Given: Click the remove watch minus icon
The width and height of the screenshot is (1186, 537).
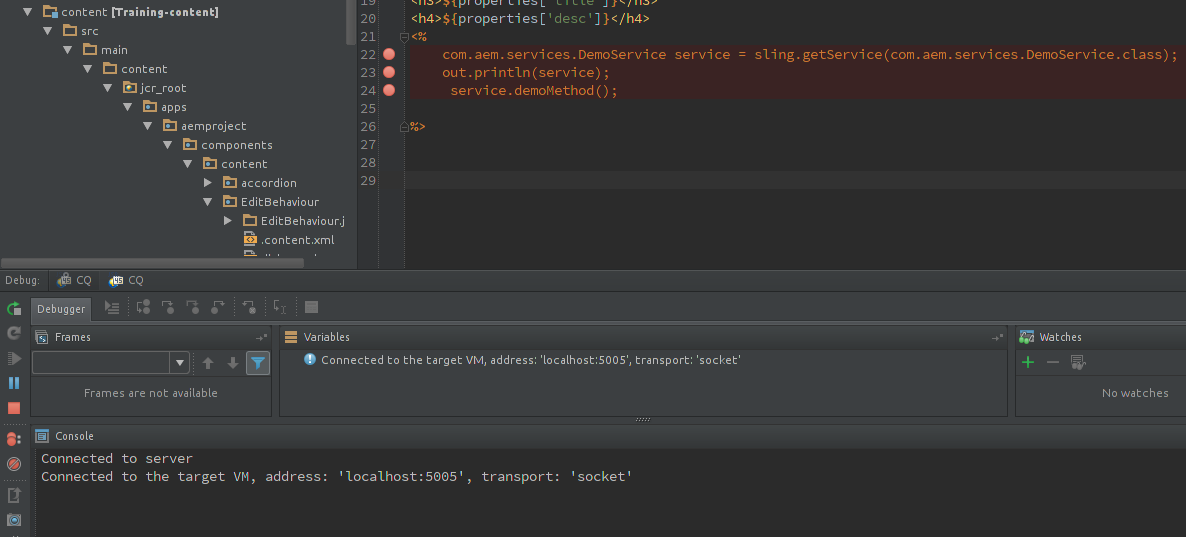Looking at the screenshot, I should pyautogui.click(x=1053, y=362).
